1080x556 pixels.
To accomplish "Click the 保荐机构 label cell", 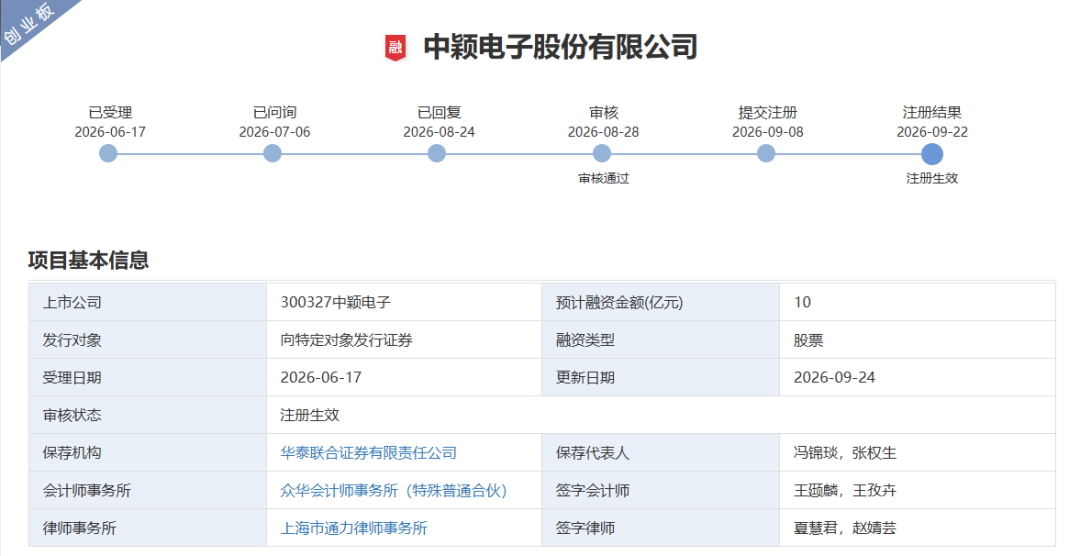I will click(x=147, y=453).
